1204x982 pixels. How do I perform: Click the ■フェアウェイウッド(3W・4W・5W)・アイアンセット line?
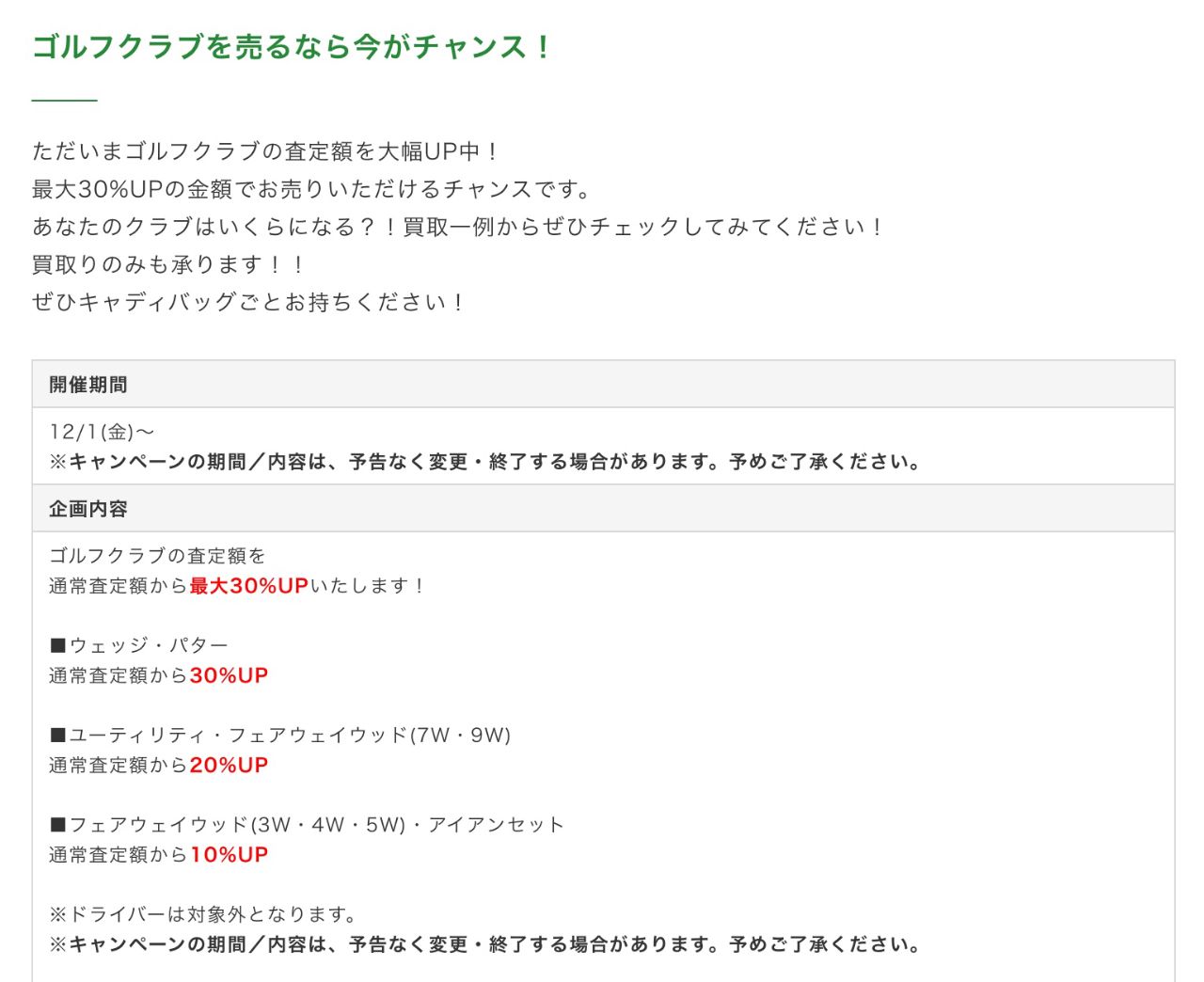[307, 825]
